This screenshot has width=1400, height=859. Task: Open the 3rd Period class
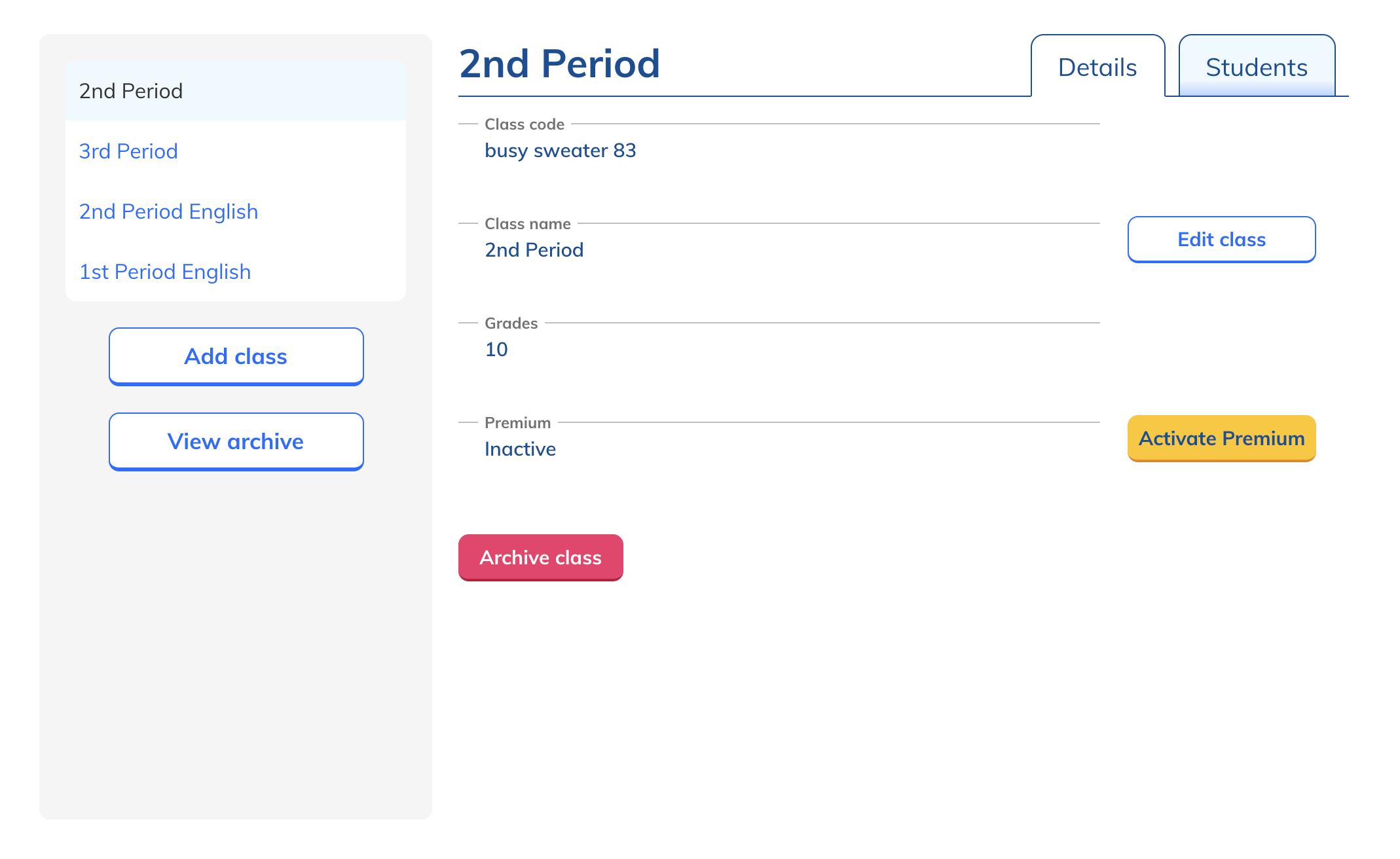(128, 151)
